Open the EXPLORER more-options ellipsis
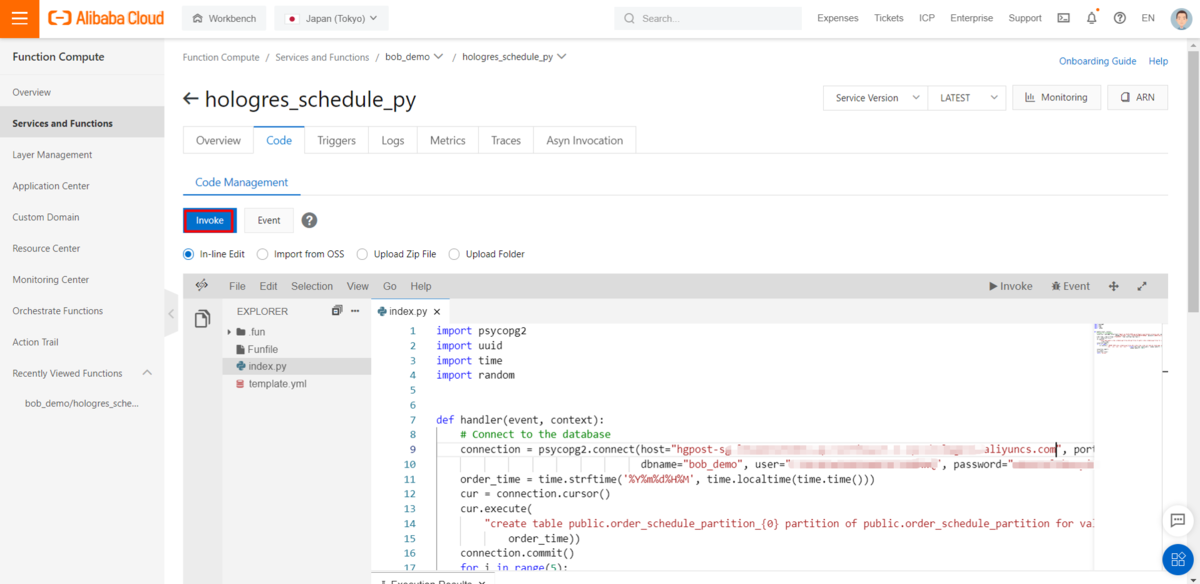Image resolution: width=1200 pixels, height=584 pixels. [x=355, y=311]
